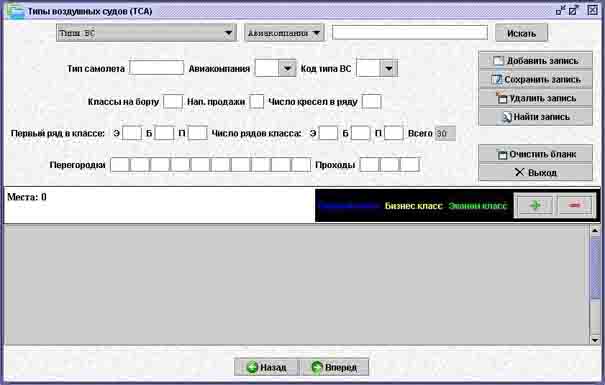Exit using the Выход button
605x385 pixels.
[536, 172]
